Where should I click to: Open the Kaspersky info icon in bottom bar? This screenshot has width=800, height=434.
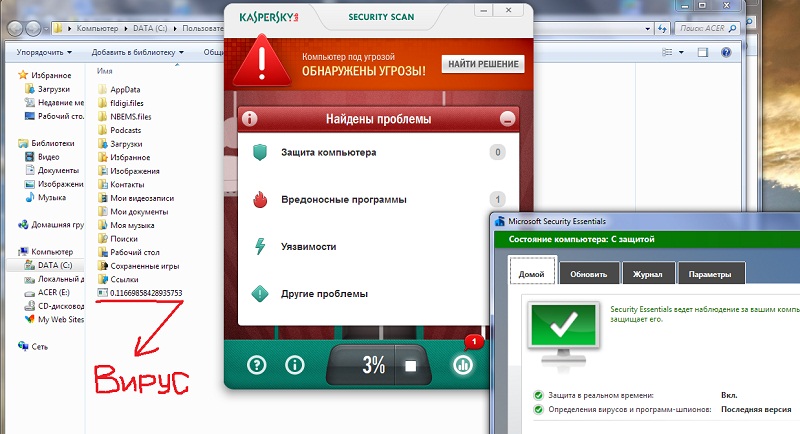[294, 365]
